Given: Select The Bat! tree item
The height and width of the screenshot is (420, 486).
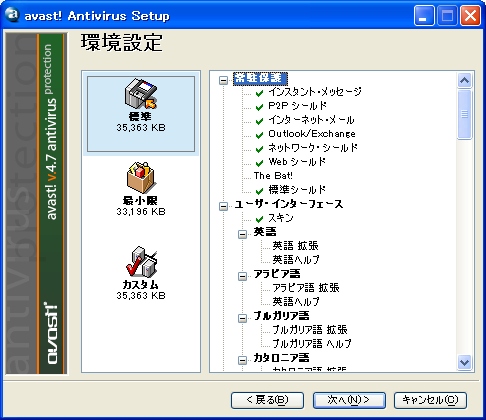Looking at the screenshot, I should click(x=273, y=176).
